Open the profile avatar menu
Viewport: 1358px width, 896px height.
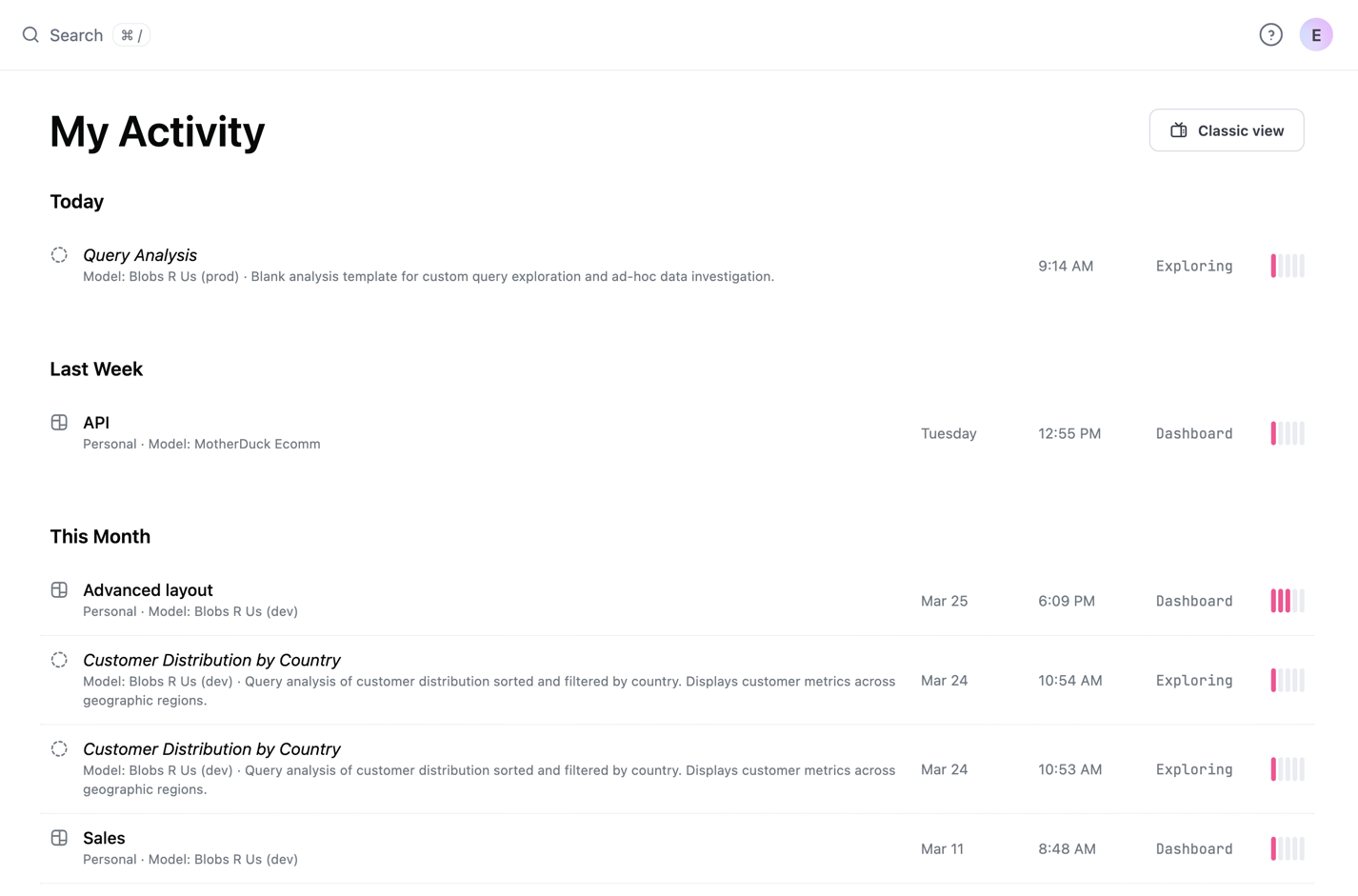tap(1316, 34)
